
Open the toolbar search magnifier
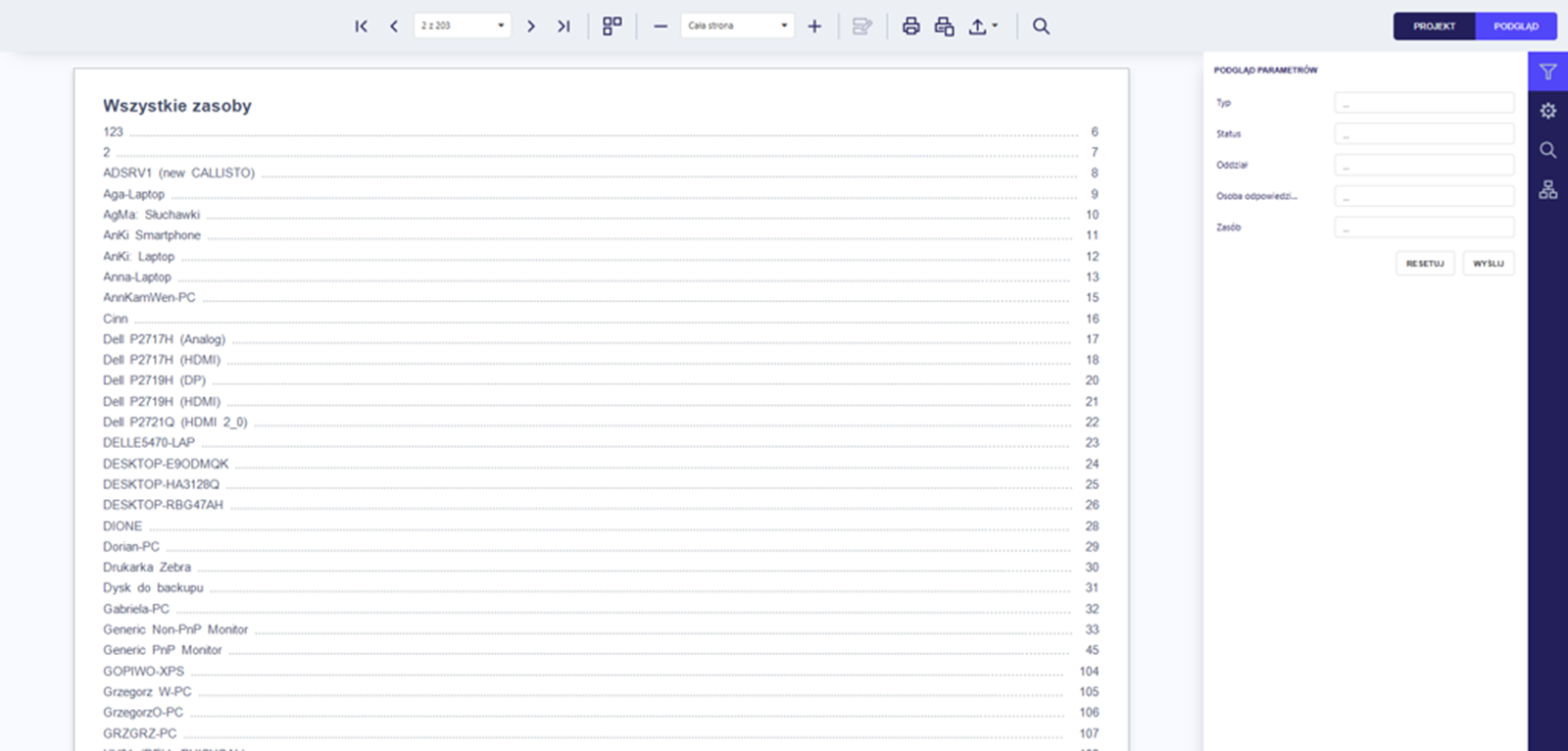click(1041, 26)
